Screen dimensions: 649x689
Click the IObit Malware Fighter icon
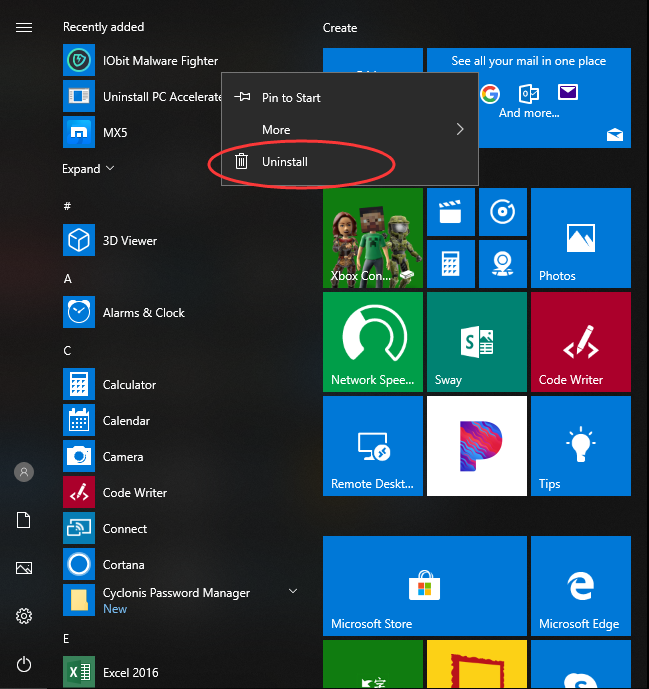point(79,60)
